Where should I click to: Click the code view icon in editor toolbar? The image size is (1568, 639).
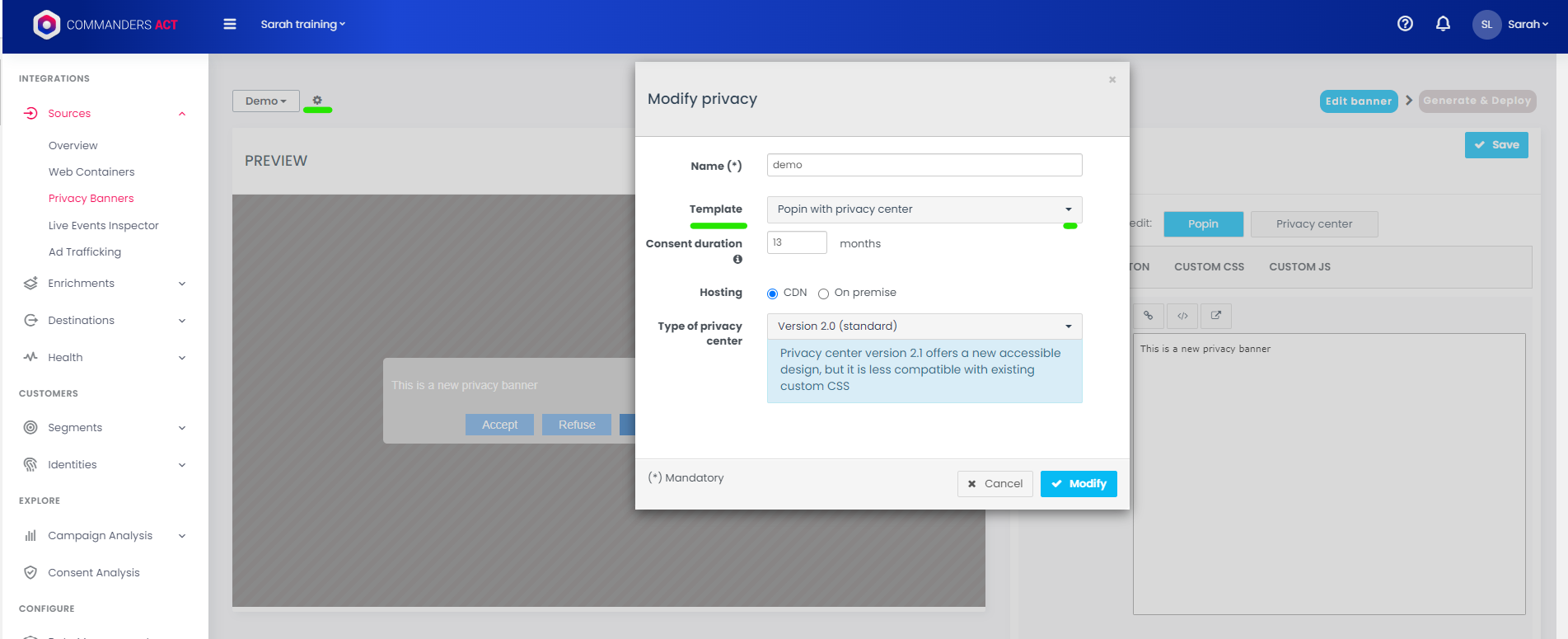[x=1182, y=316]
